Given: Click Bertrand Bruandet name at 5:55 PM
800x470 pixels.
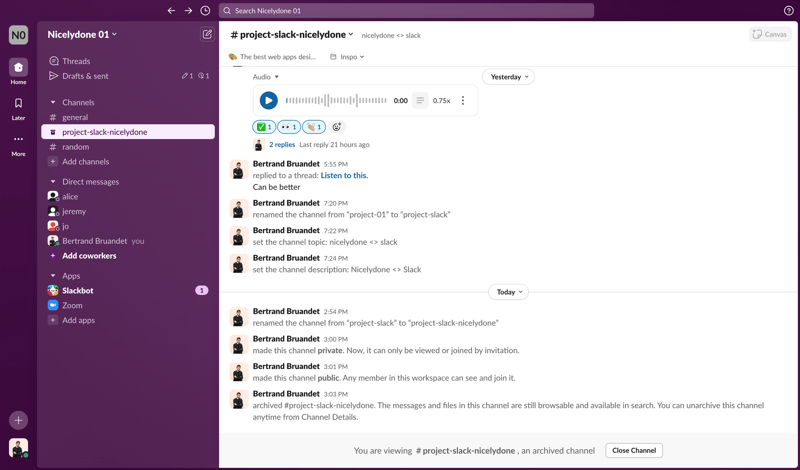Looking at the screenshot, I should pos(286,164).
